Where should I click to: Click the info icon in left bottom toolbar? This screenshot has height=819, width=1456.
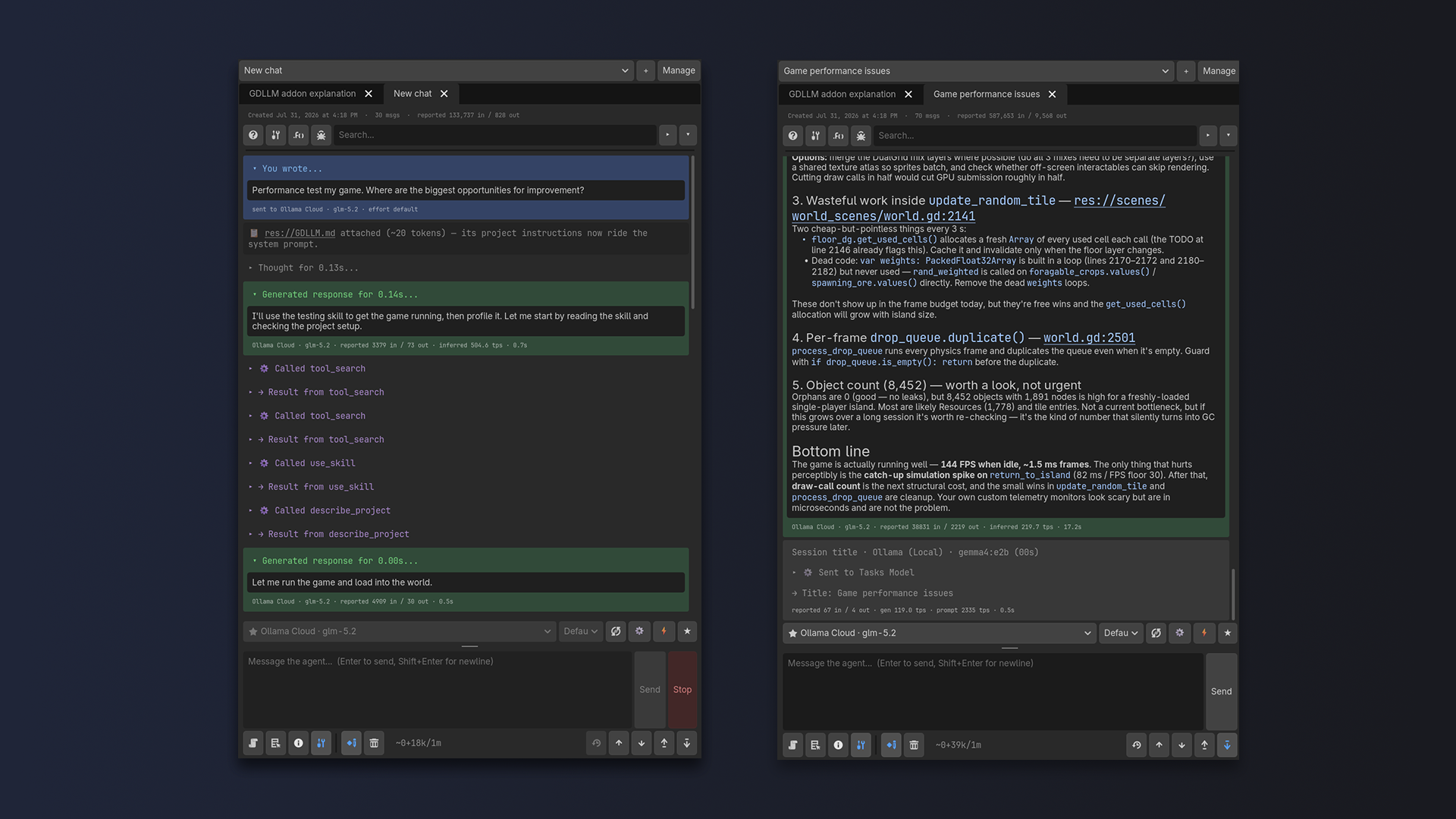click(299, 743)
